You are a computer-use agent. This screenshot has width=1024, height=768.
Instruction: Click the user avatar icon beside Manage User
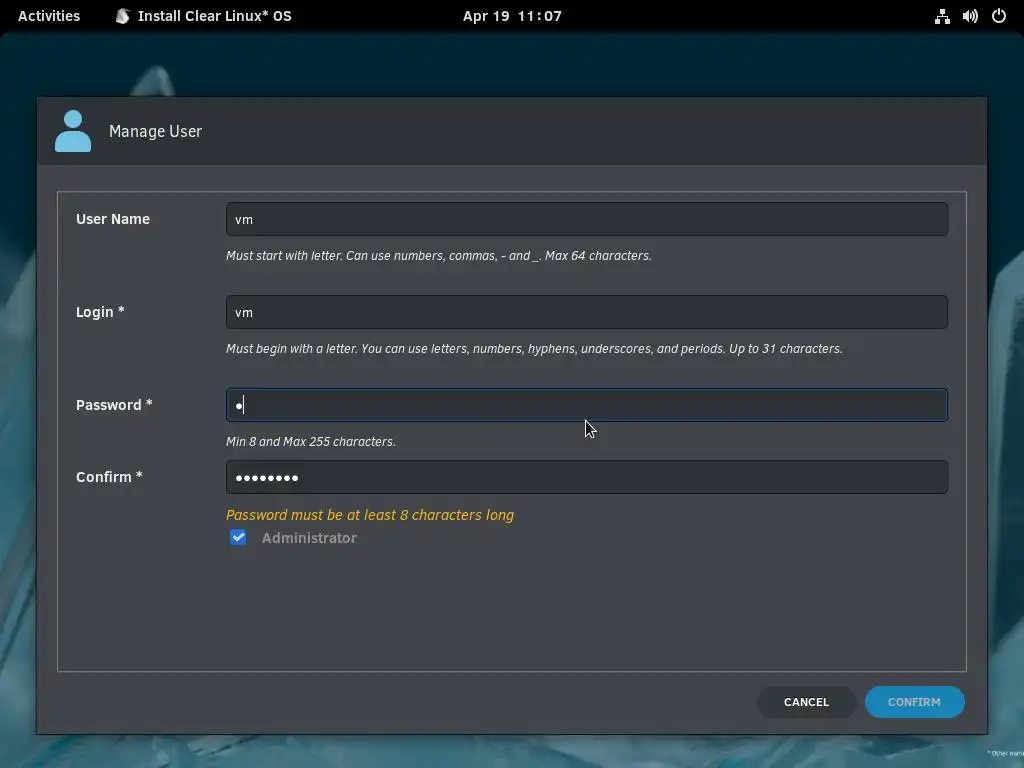pyautogui.click(x=72, y=131)
